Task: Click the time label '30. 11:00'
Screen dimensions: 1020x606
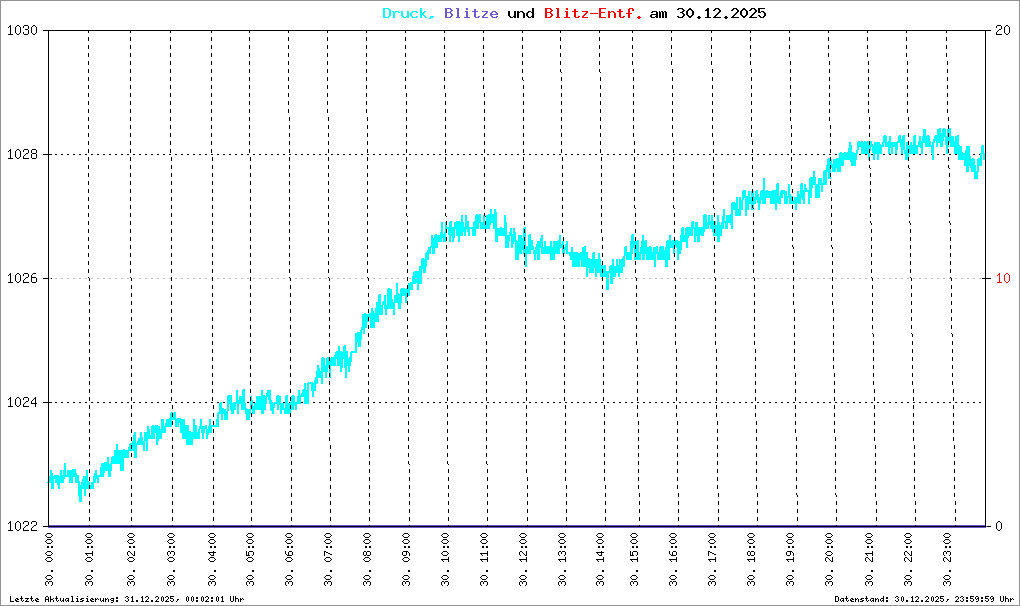Action: pos(484,560)
